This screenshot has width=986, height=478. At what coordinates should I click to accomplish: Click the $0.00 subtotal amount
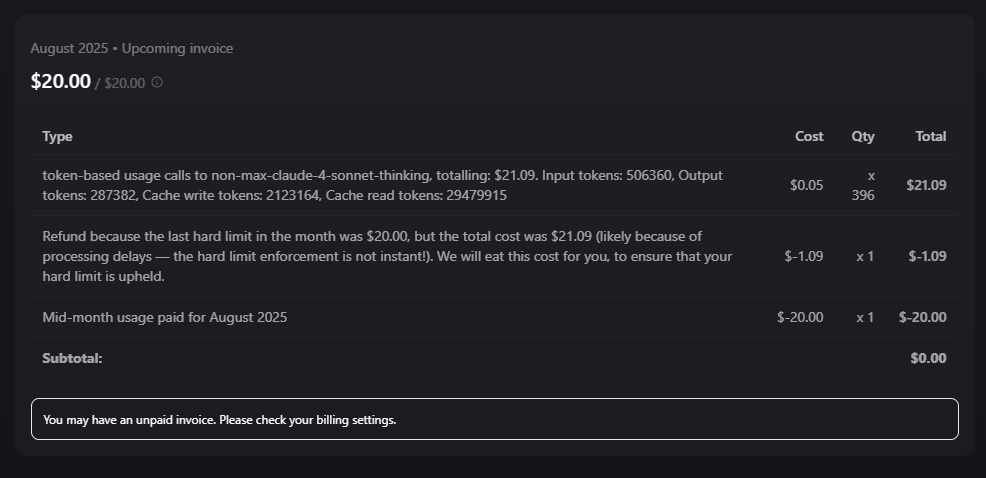[928, 358]
